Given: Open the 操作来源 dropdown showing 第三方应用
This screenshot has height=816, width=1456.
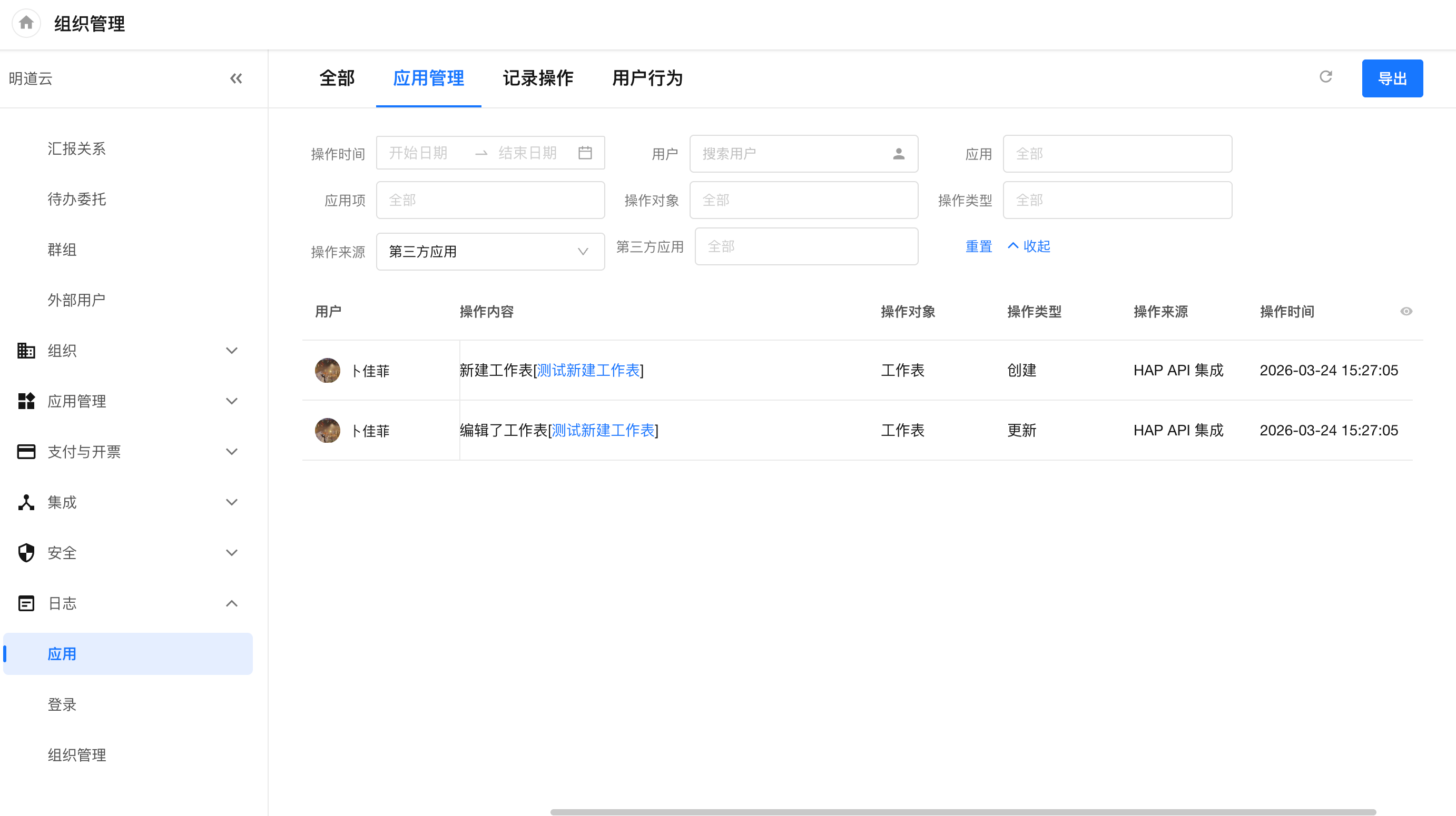Looking at the screenshot, I should 490,251.
